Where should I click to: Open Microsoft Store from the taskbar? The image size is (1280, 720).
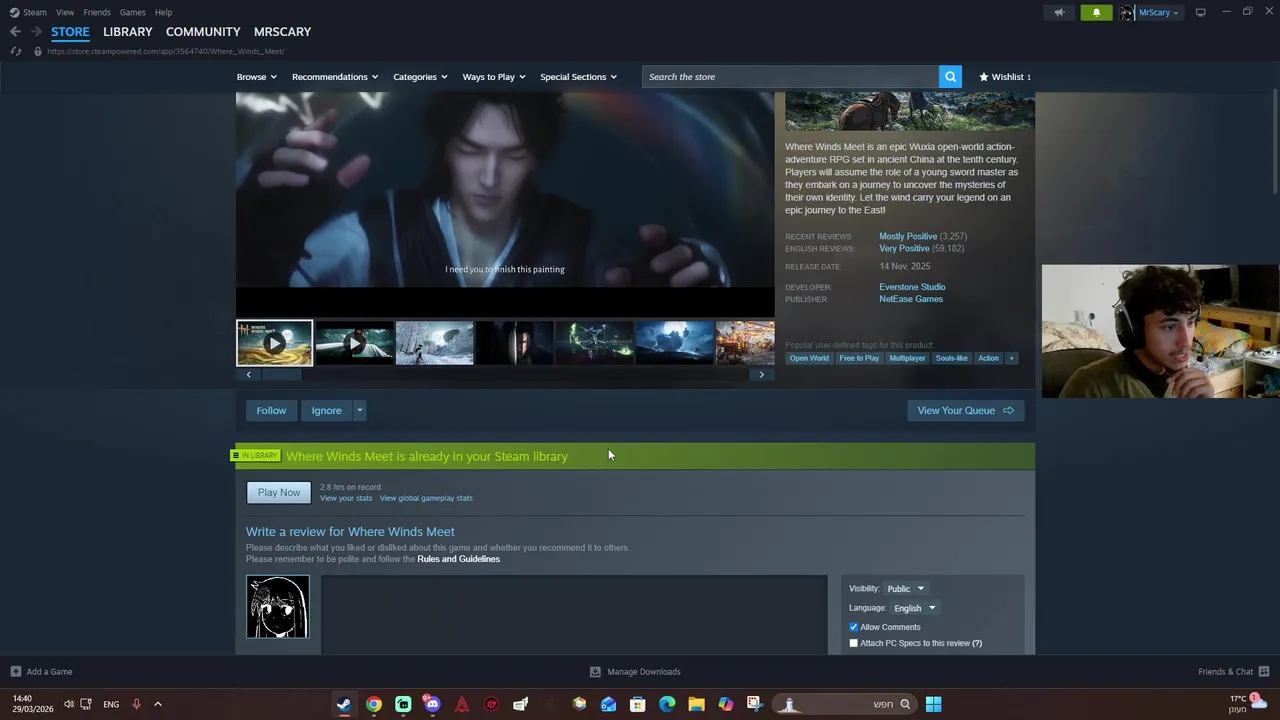[x=637, y=704]
